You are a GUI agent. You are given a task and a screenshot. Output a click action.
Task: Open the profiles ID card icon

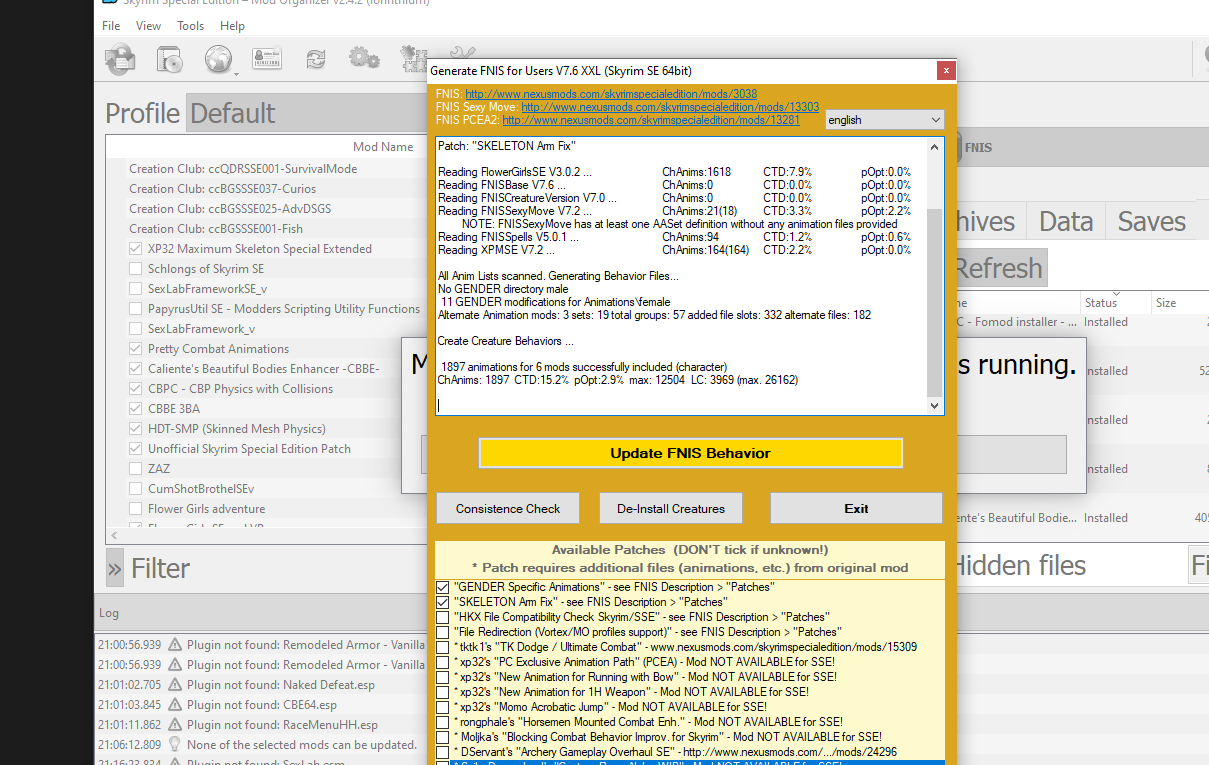coord(266,59)
